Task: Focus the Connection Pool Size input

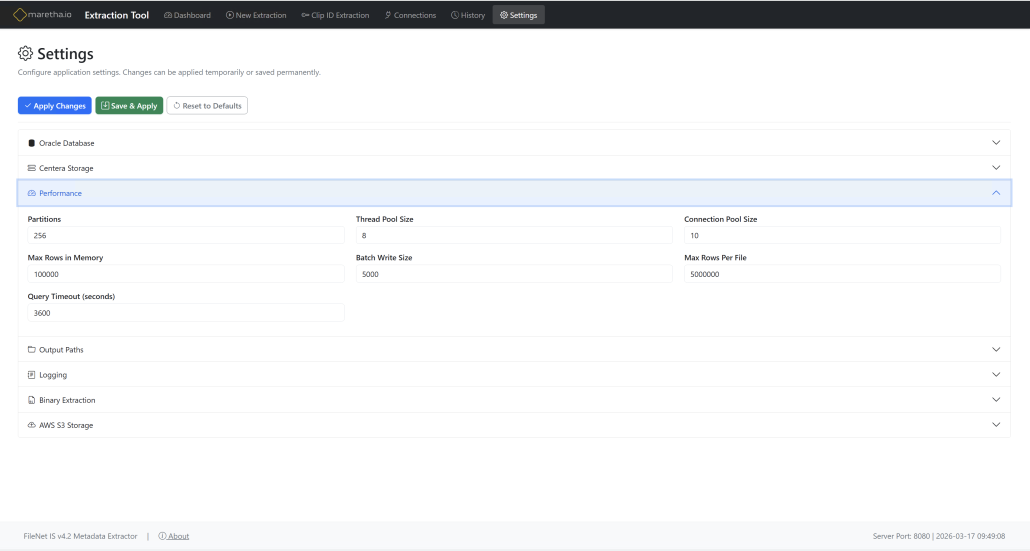Action: (842, 235)
